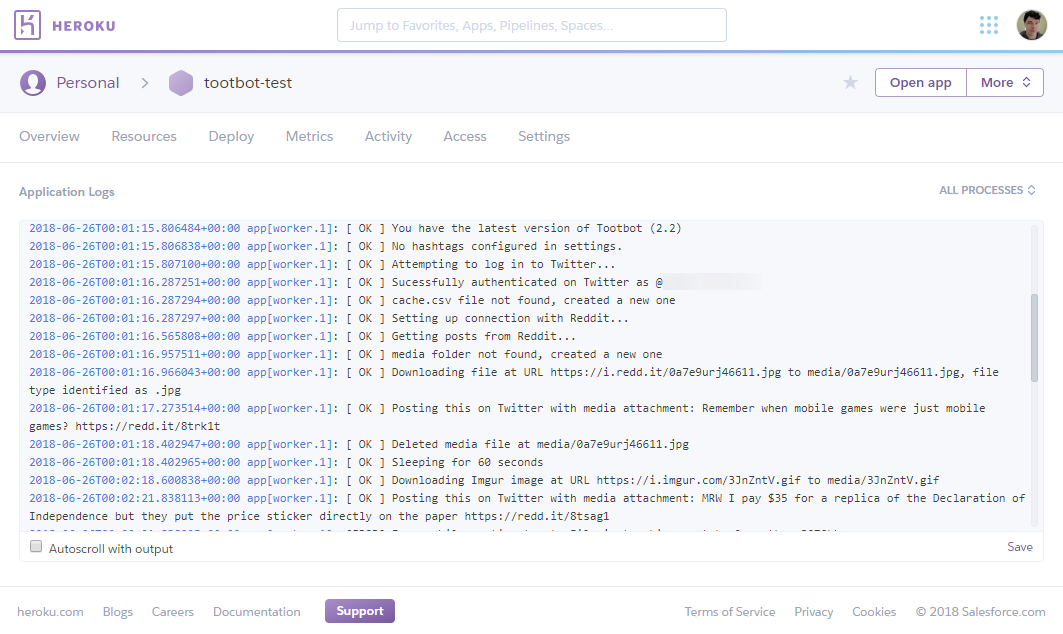Open the app grid launcher icon

click(989, 25)
